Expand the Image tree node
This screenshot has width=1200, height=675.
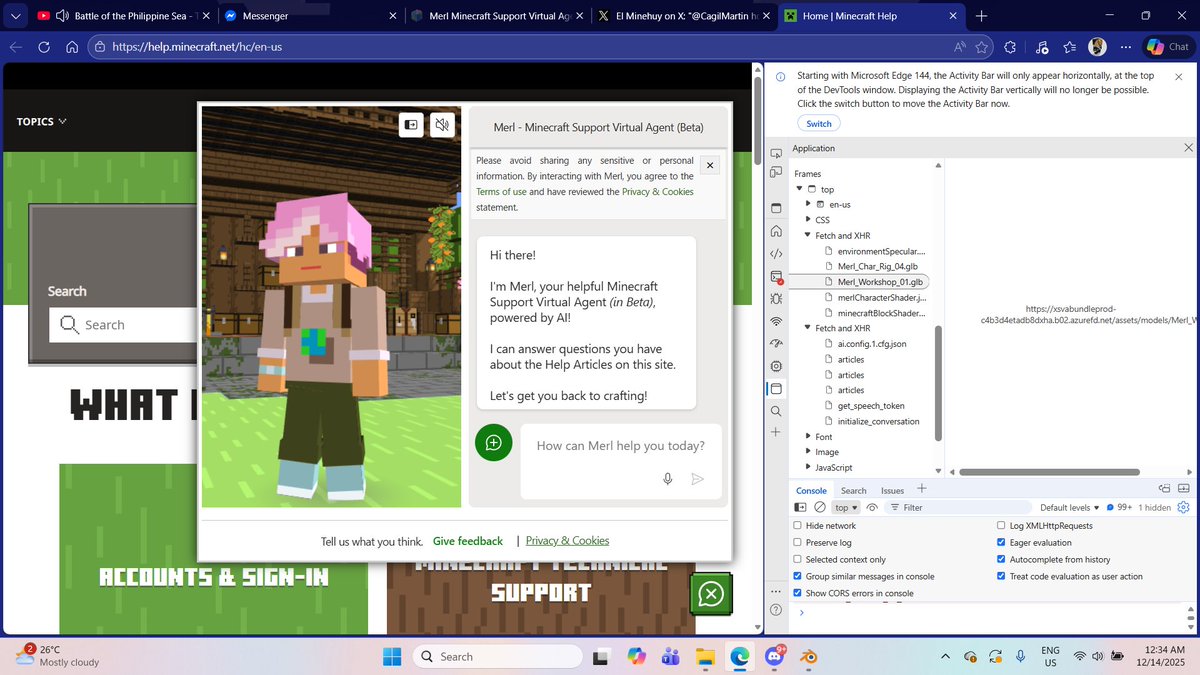pyautogui.click(x=808, y=452)
